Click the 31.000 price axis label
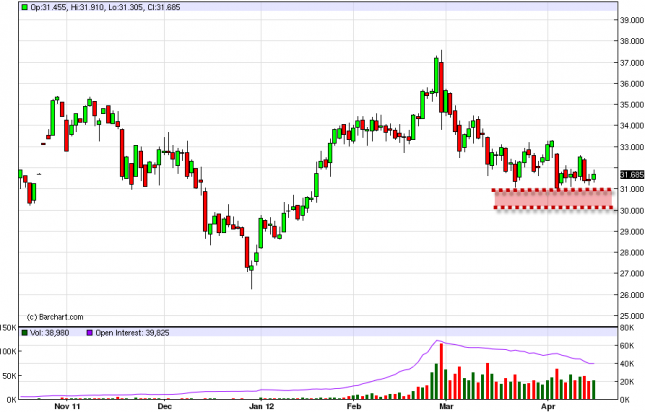 pyautogui.click(x=631, y=189)
